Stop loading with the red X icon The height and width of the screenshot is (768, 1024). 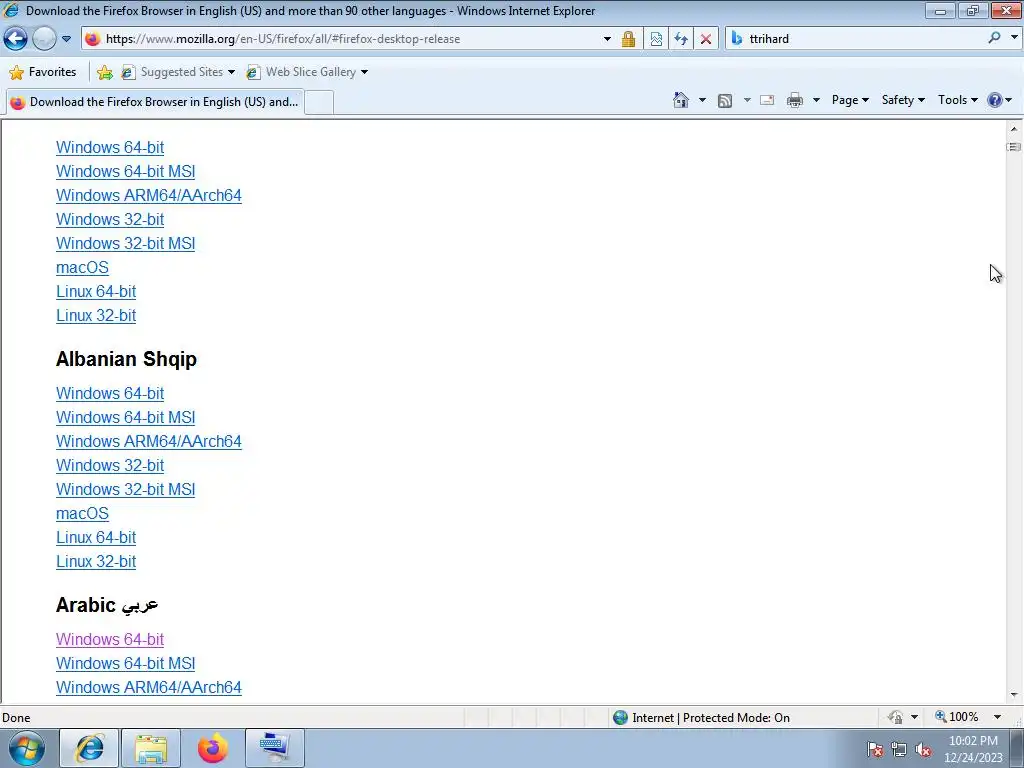tap(706, 39)
